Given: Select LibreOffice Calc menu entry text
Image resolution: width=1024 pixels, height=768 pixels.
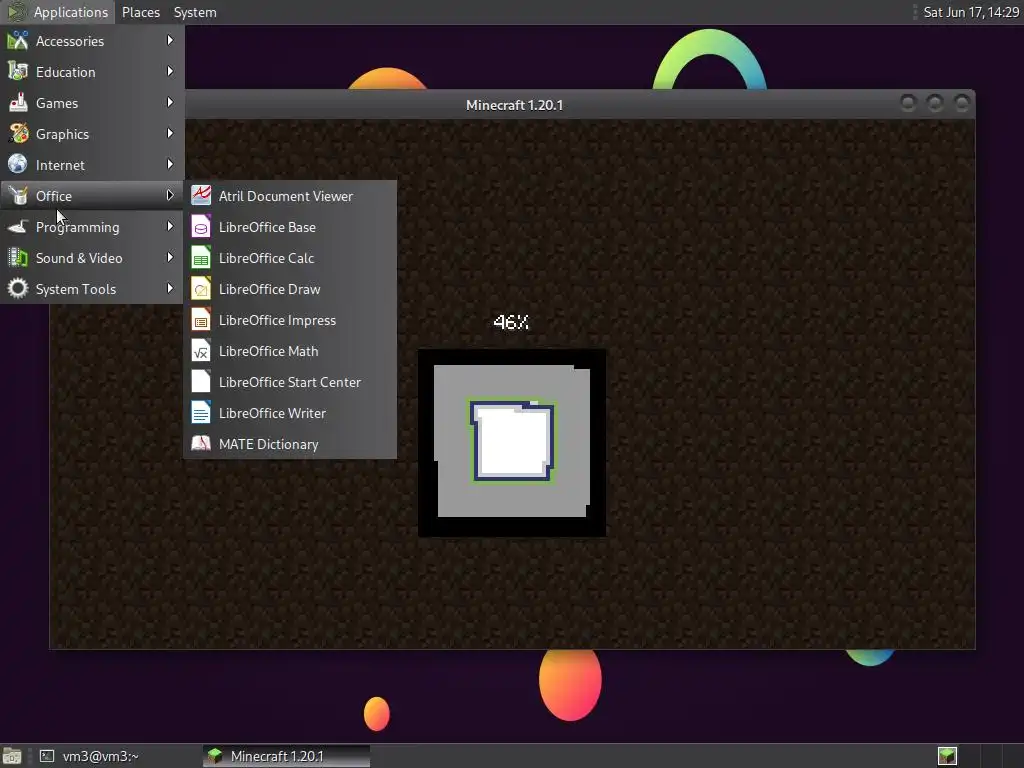Looking at the screenshot, I should point(266,258).
